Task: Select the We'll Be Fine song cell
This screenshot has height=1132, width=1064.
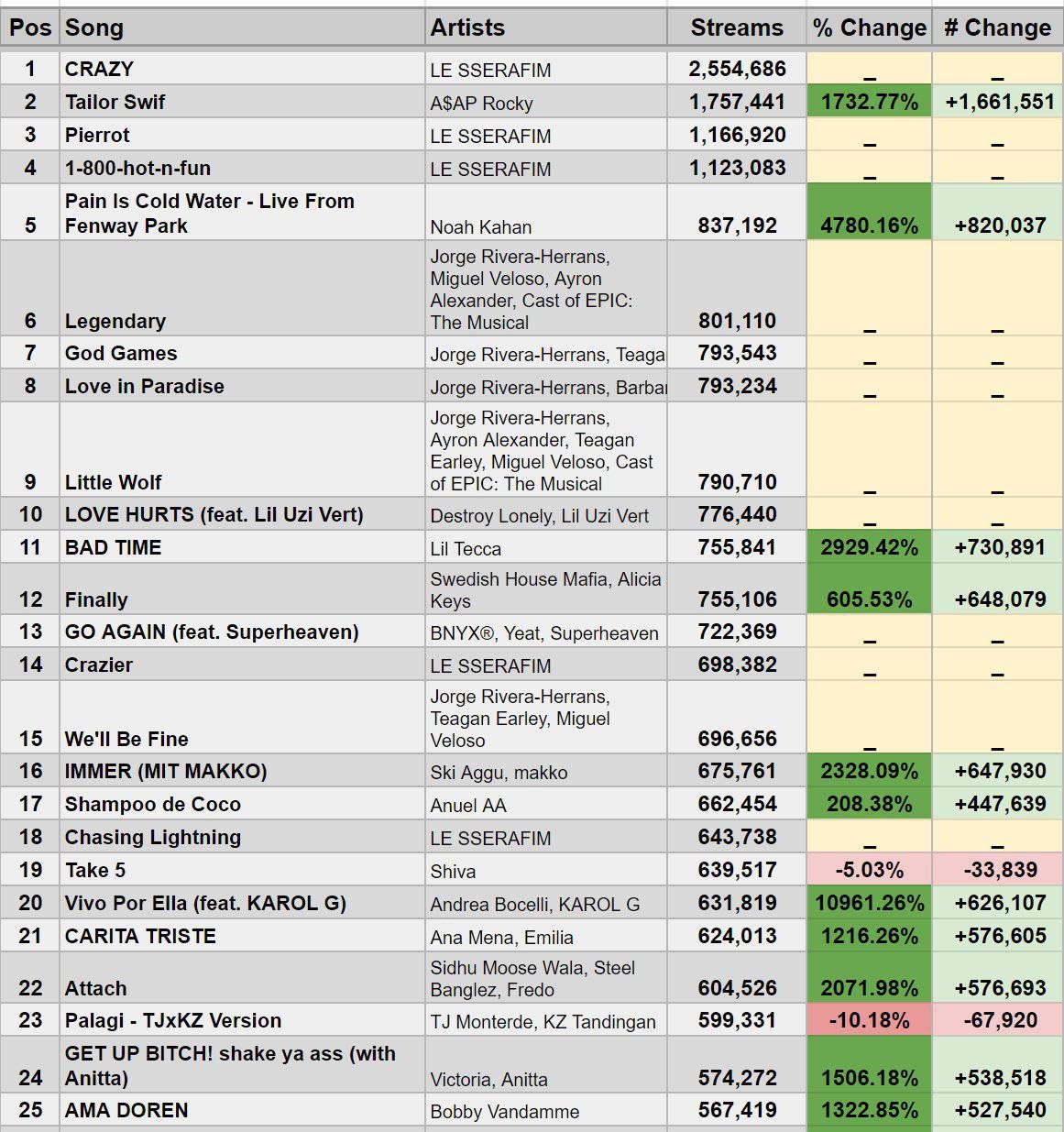Action: tap(242, 718)
